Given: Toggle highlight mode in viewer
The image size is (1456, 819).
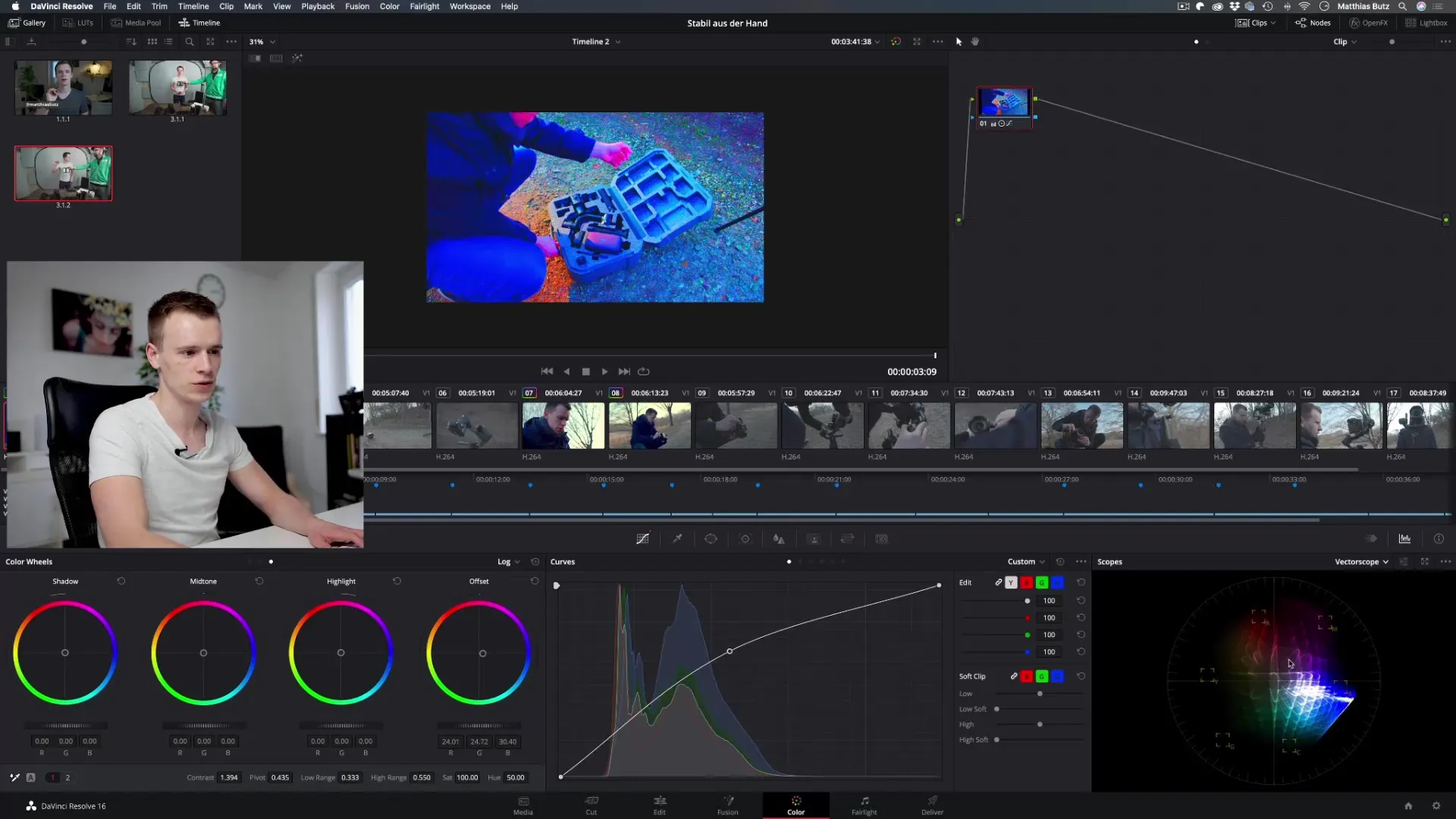Looking at the screenshot, I should [x=297, y=58].
